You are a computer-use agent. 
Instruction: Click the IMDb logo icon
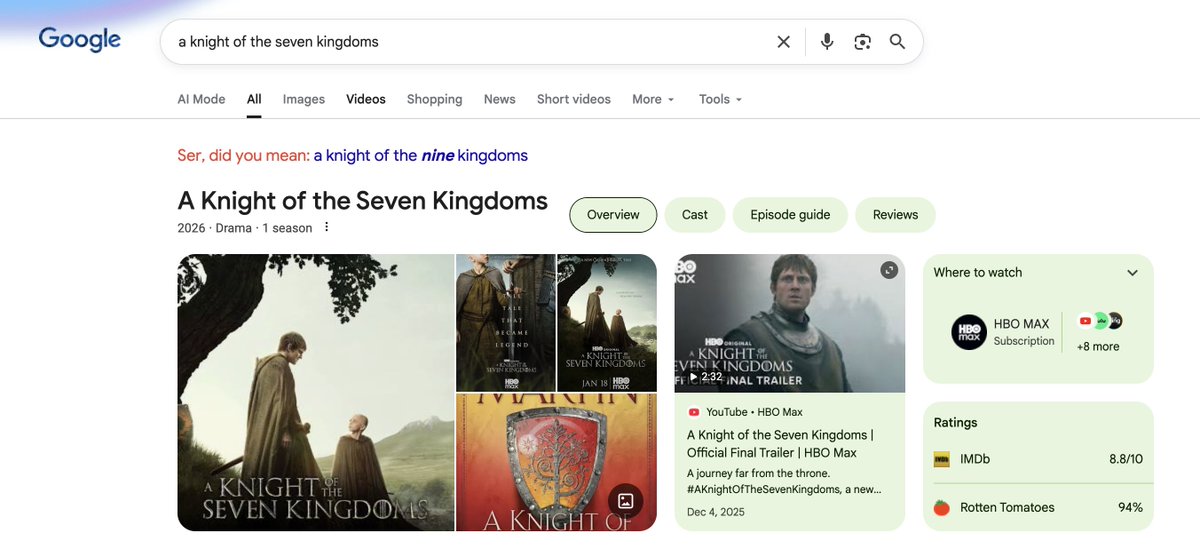coord(941,460)
